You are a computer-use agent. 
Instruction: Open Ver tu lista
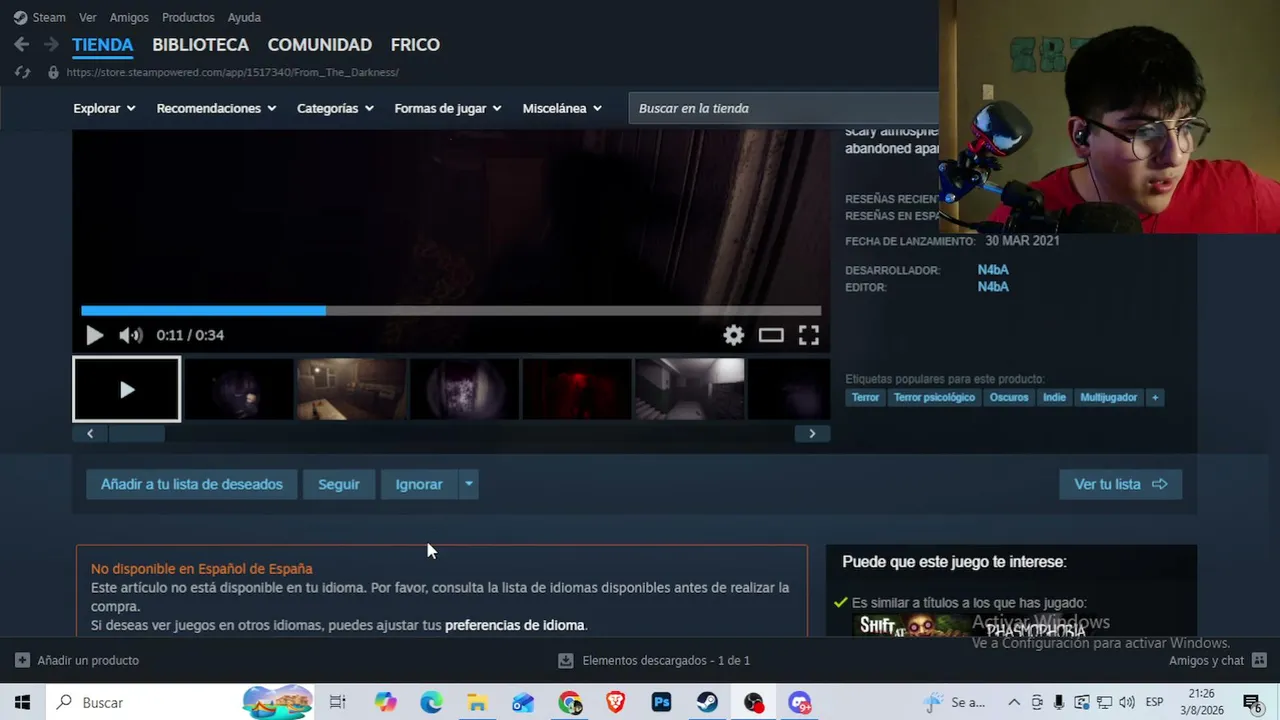[1121, 484]
